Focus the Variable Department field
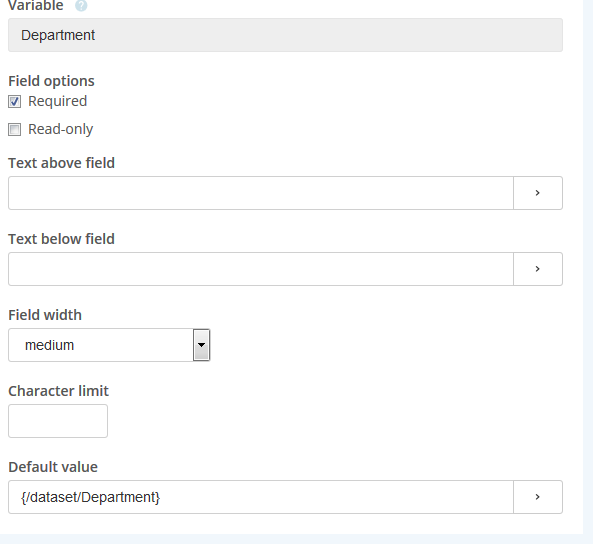Screen dimensions: 593x546 coord(286,35)
